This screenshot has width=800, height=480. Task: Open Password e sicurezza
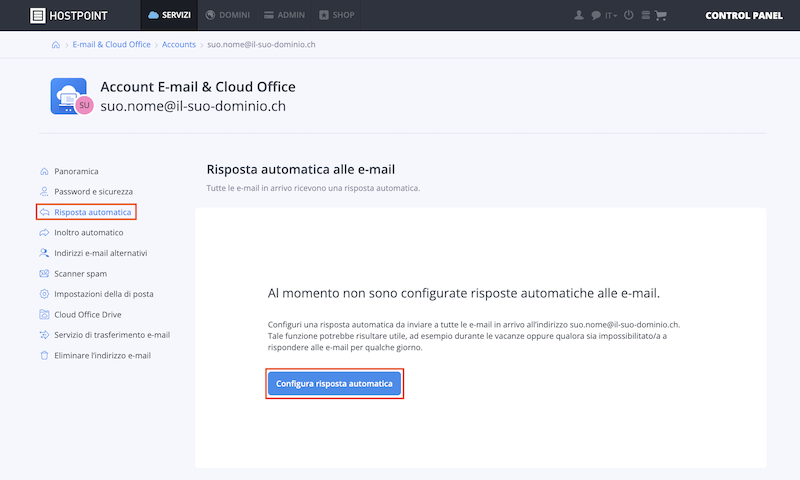(93, 192)
